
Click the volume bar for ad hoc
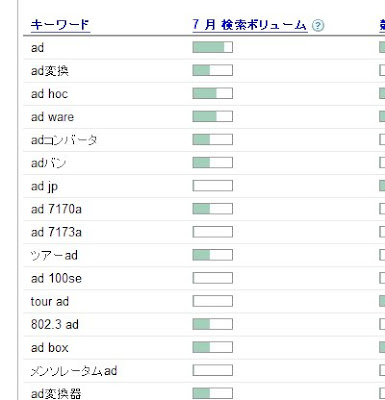[212, 93]
